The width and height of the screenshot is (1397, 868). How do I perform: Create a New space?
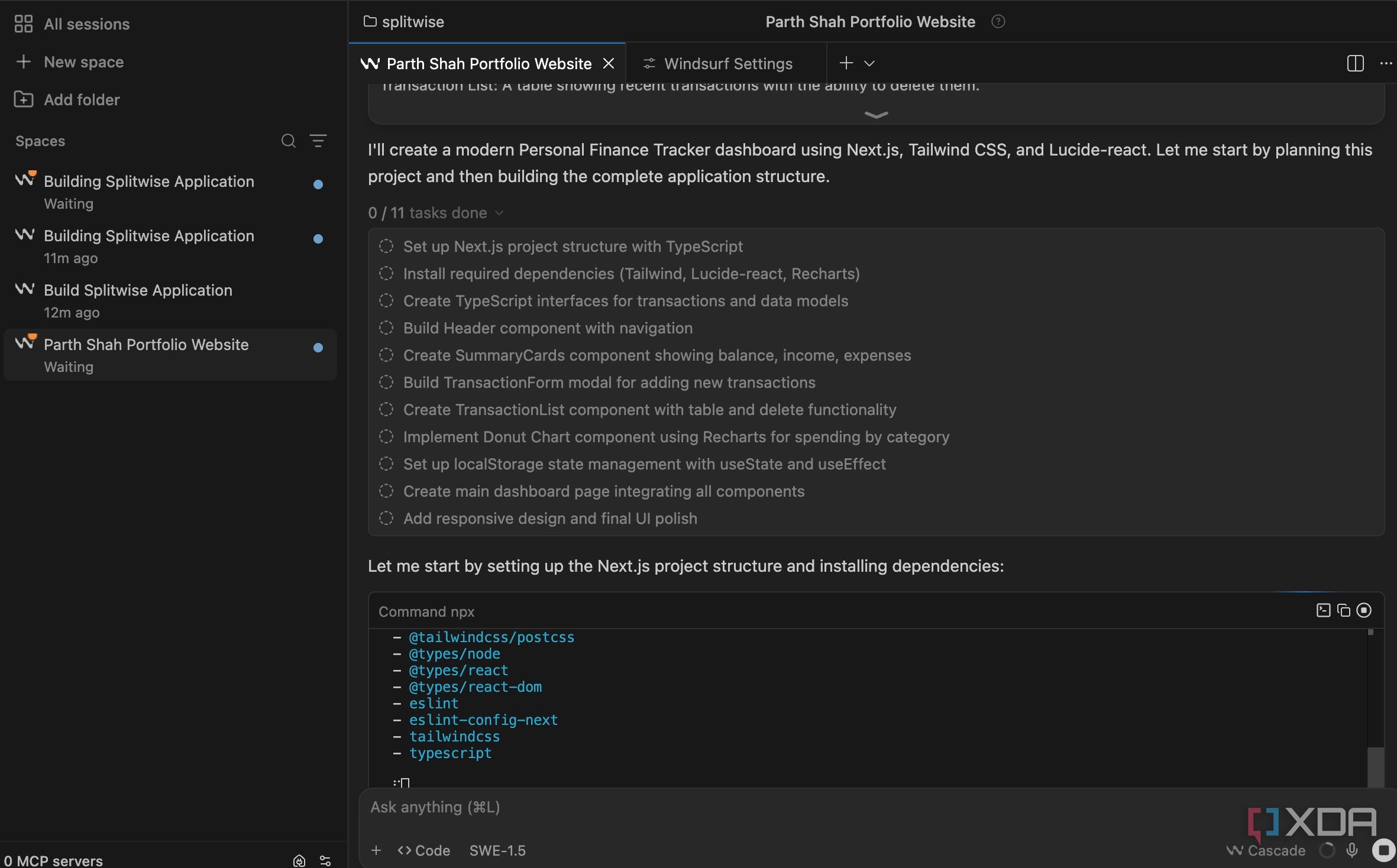point(69,61)
